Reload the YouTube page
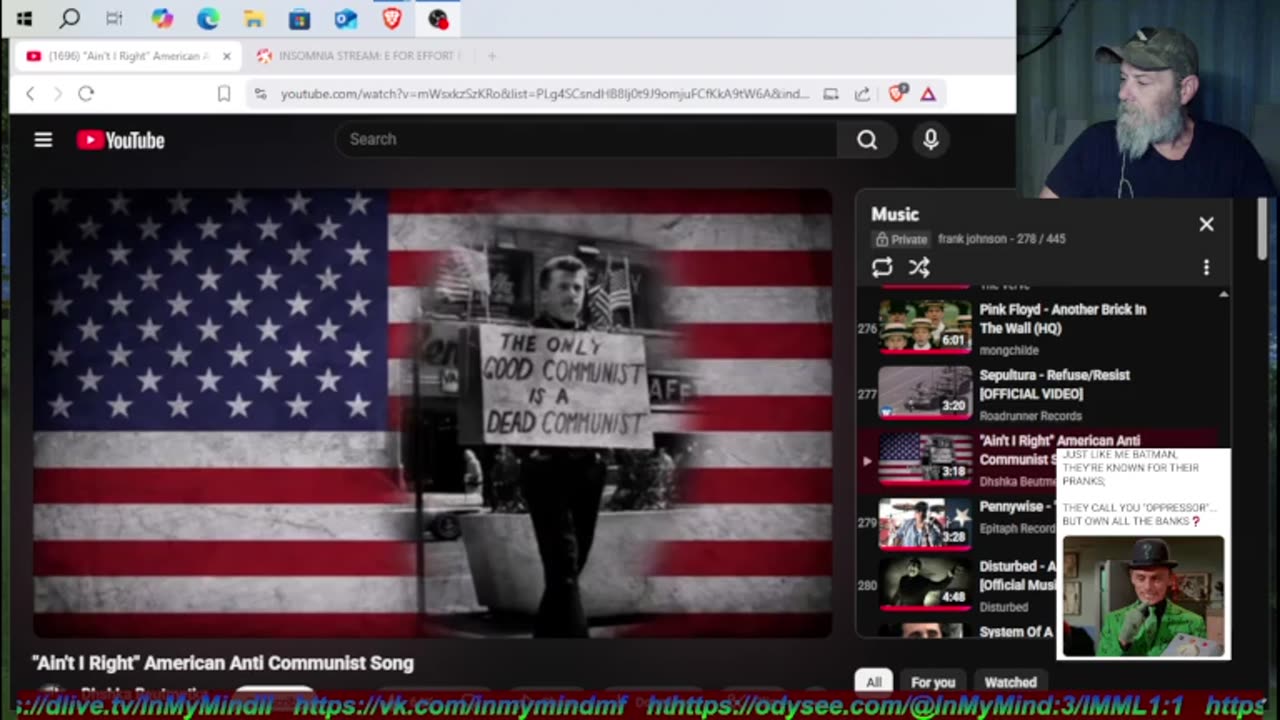 (86, 94)
